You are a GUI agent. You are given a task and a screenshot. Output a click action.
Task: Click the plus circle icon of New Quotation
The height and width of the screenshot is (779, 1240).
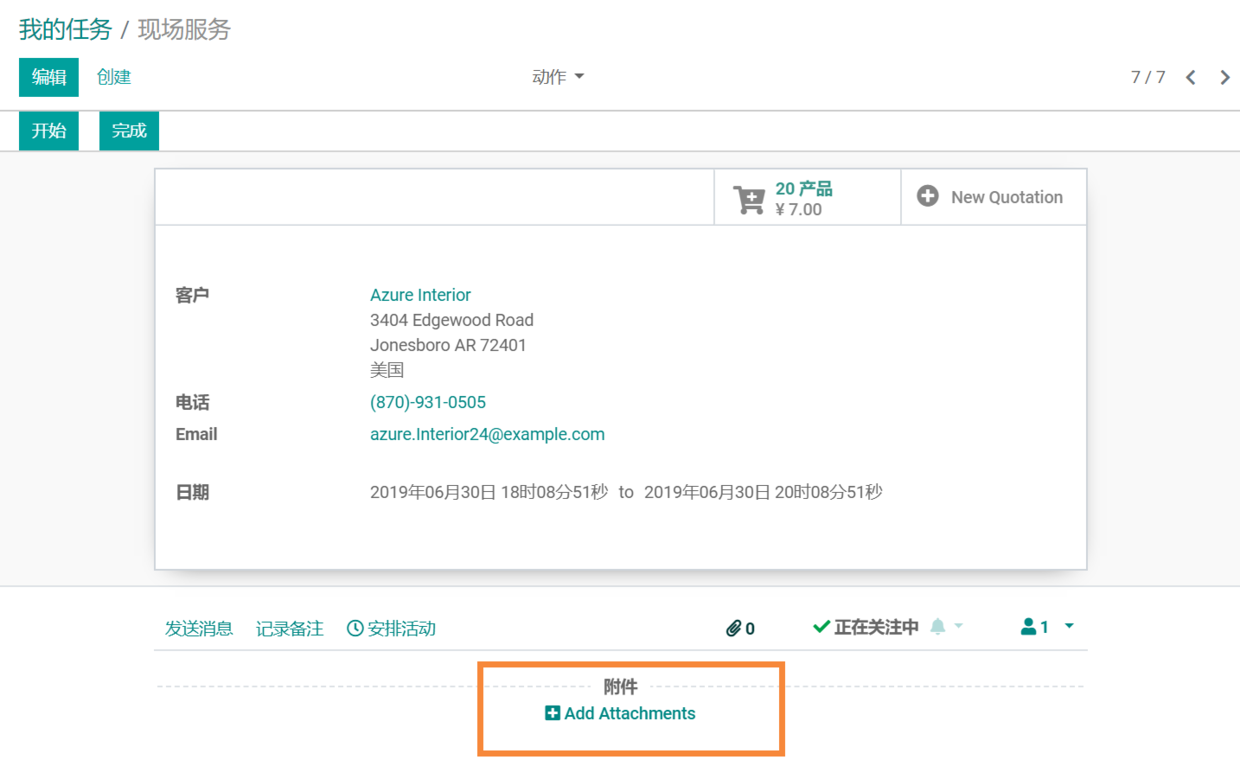point(928,196)
